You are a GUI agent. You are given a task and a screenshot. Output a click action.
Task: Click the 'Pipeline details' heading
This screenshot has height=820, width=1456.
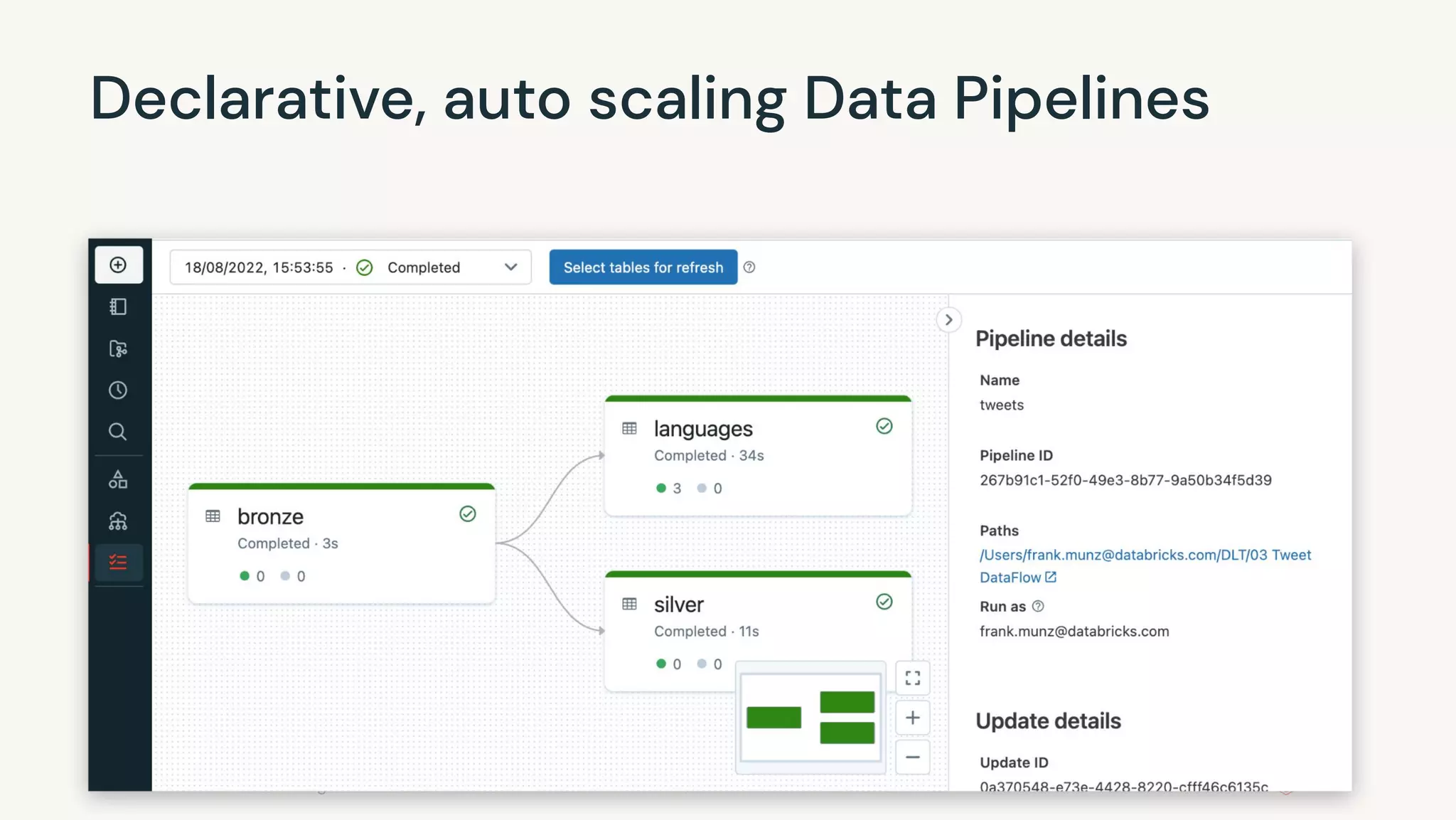(x=1051, y=339)
